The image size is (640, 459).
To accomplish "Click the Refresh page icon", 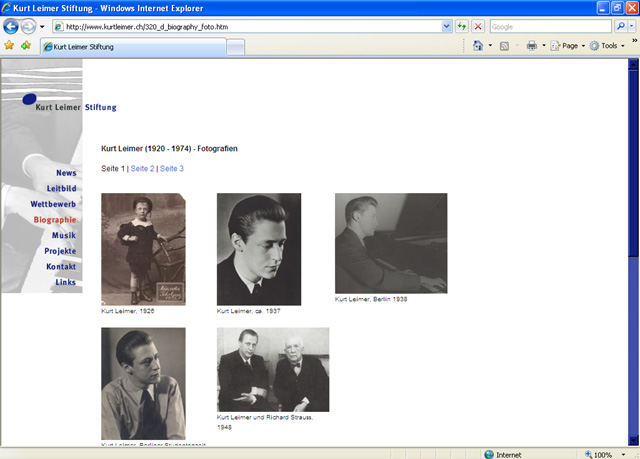I will pos(462,26).
